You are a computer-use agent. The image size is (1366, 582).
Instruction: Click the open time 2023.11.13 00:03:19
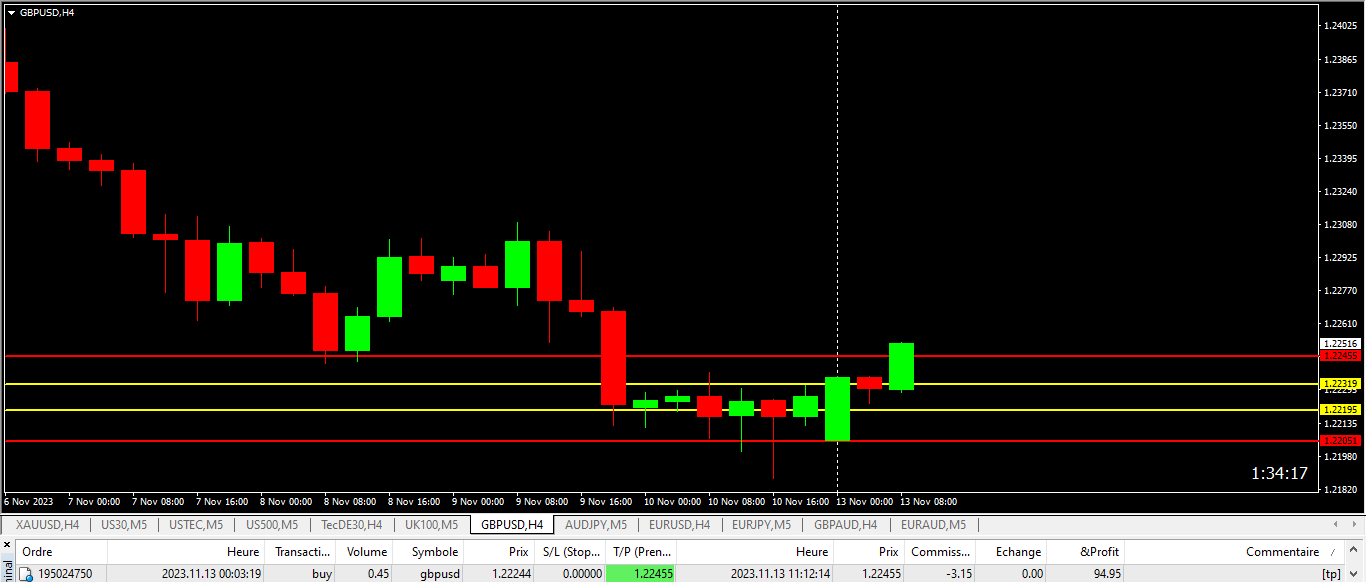click(211, 574)
